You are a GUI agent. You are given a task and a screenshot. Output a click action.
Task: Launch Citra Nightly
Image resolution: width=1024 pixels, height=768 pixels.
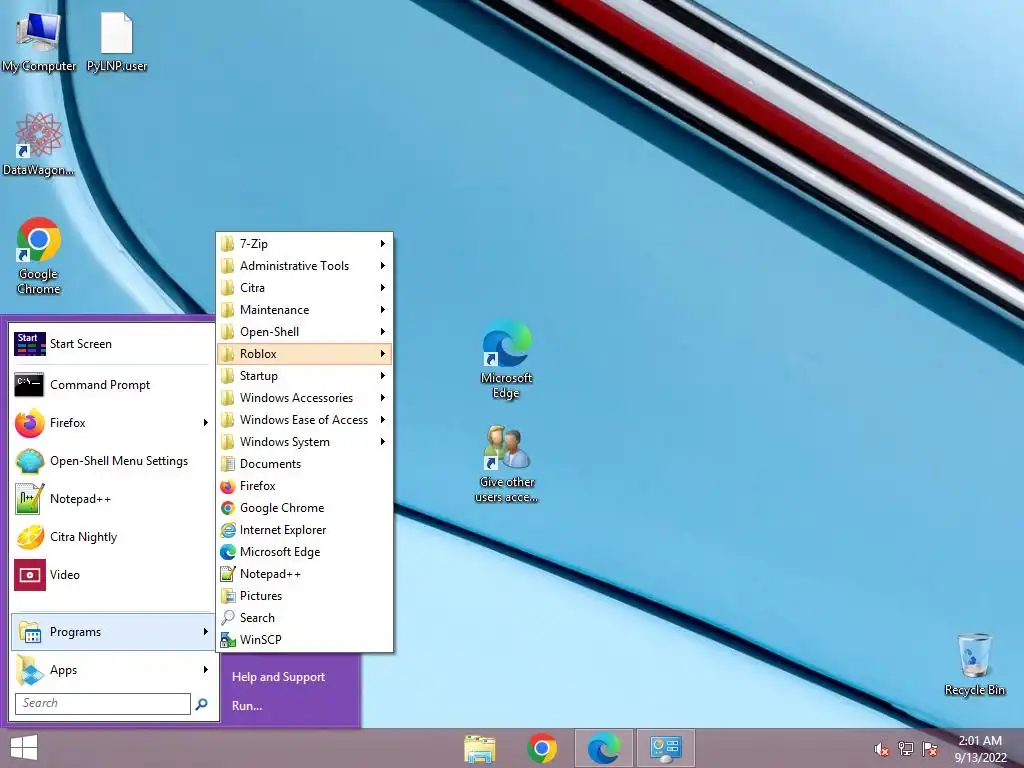tap(113, 536)
